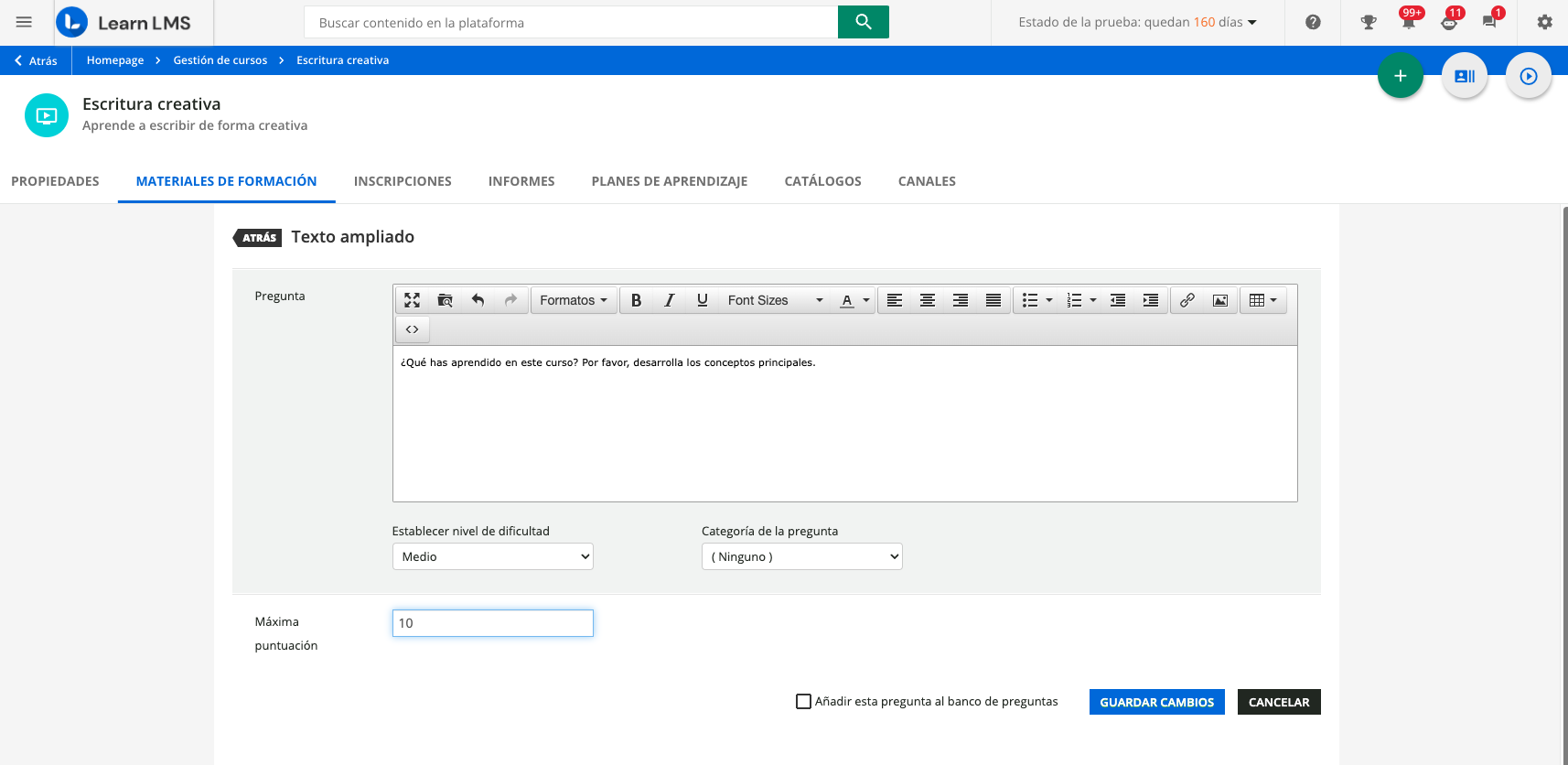Open the Informes tab
Screen dimensions: 1568x765
coord(521,181)
